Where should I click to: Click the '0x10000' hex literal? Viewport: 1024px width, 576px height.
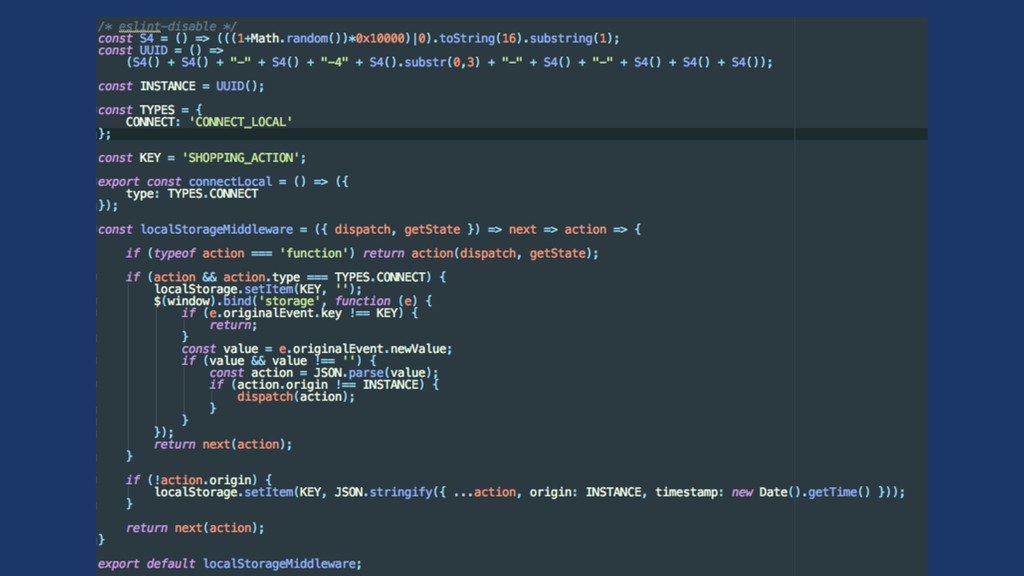pos(380,39)
